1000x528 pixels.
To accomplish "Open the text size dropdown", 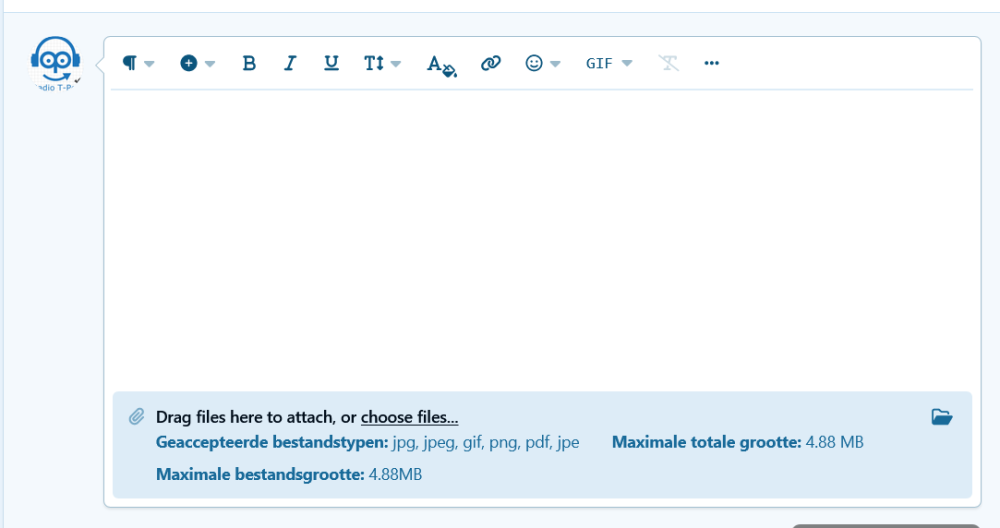I will (x=382, y=63).
